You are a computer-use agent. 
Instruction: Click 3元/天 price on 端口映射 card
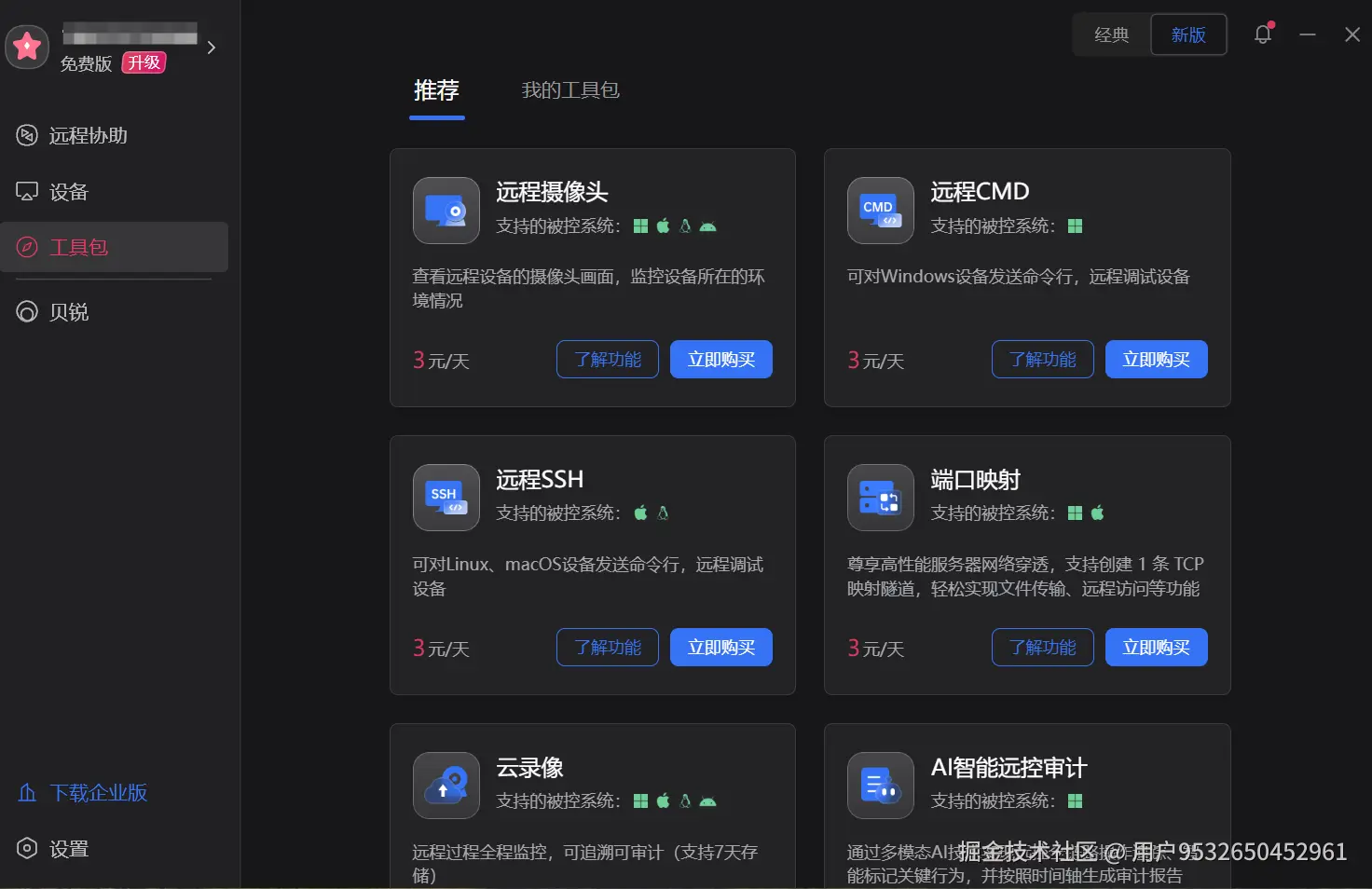tap(875, 648)
